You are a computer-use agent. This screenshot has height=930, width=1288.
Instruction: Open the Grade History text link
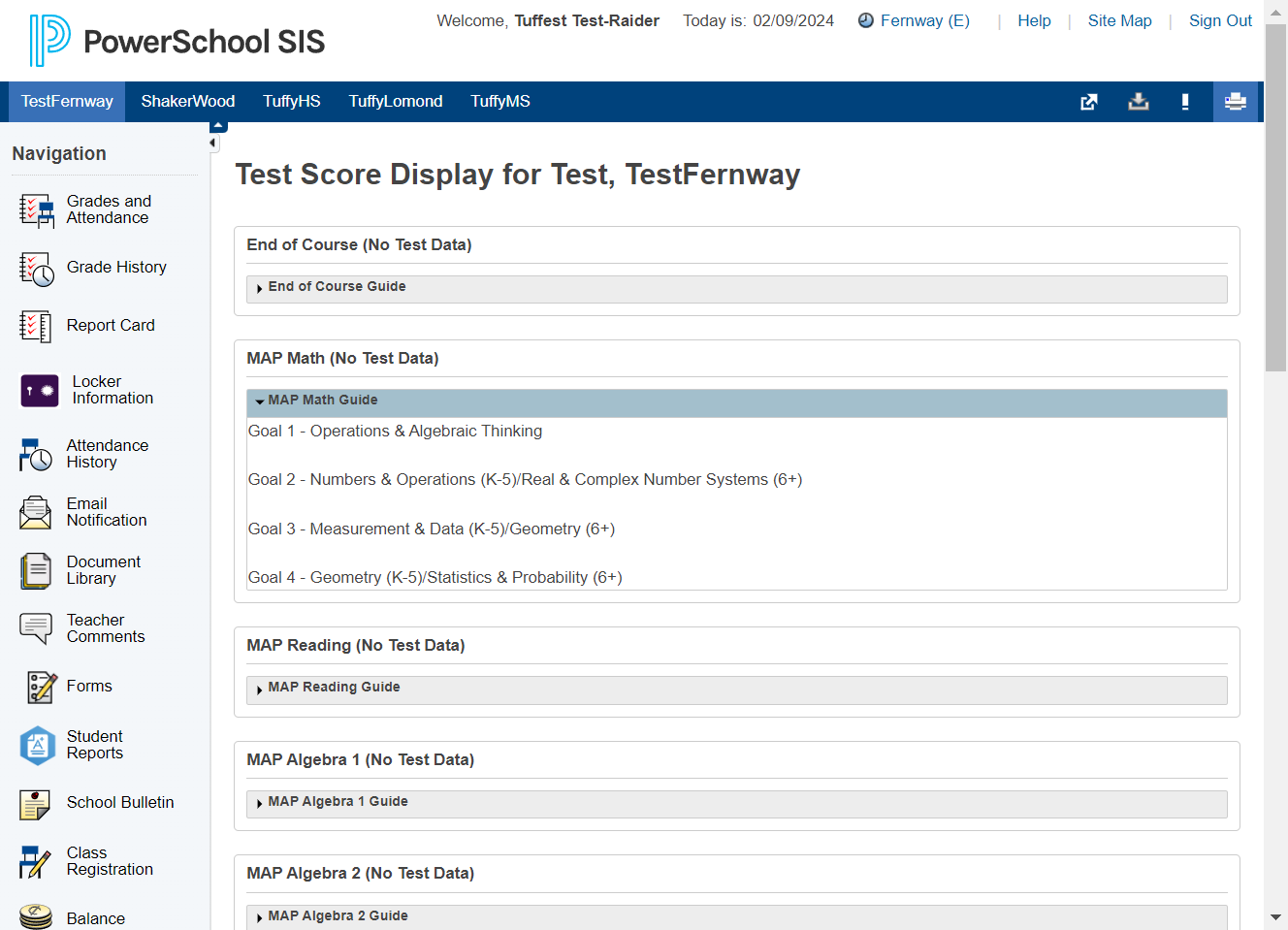pyautogui.click(x=116, y=268)
